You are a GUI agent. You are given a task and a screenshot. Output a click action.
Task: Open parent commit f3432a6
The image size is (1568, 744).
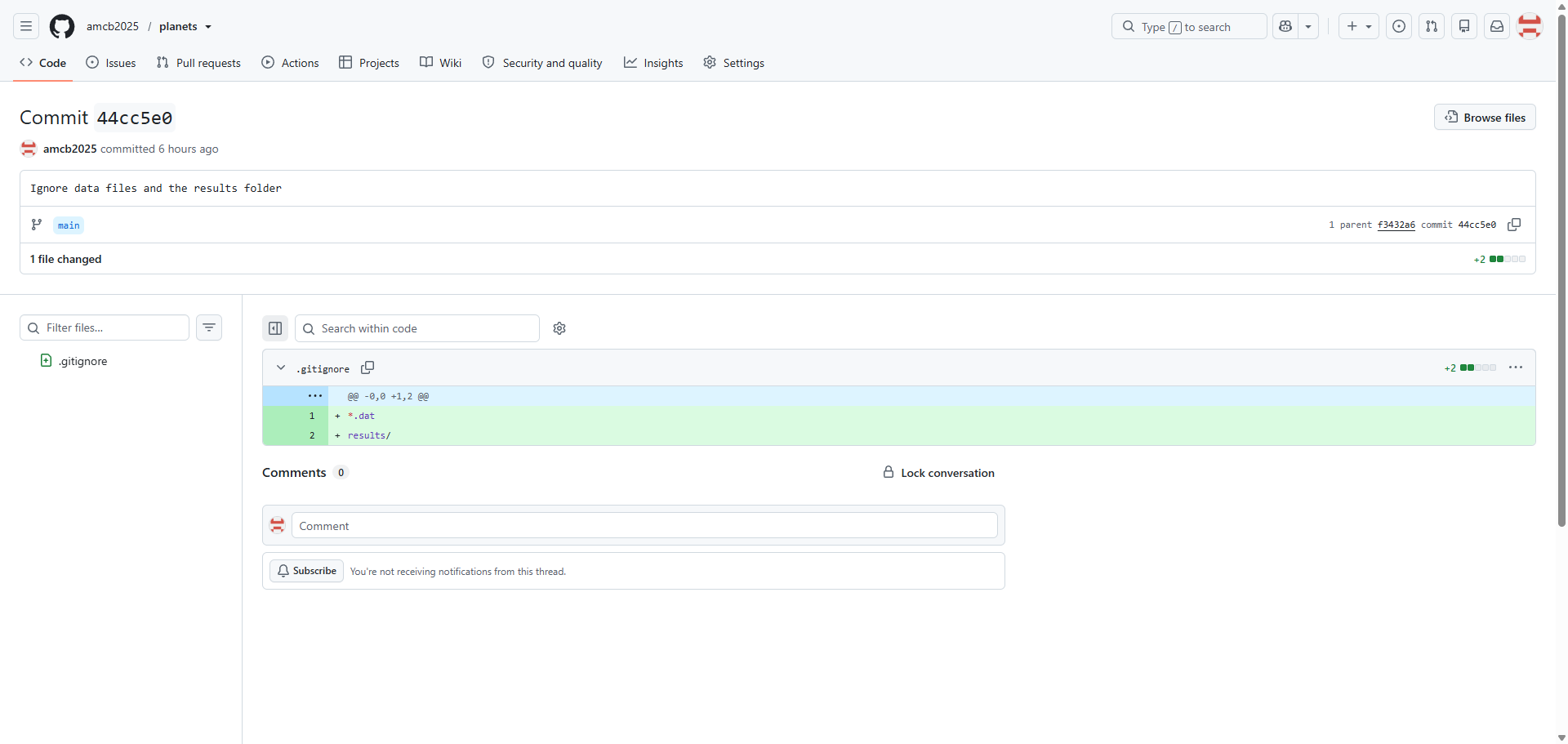1396,225
